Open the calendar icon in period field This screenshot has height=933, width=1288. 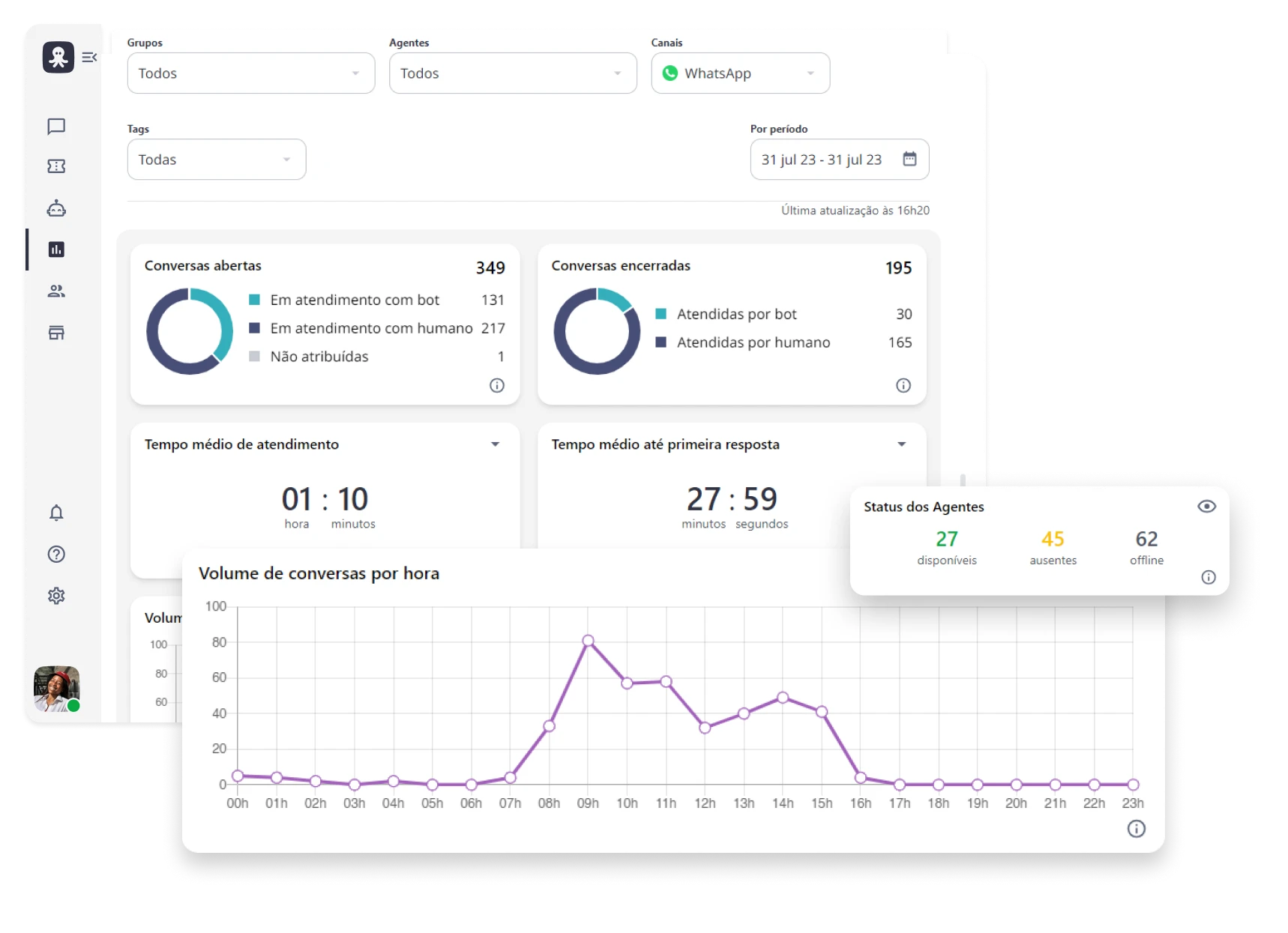(x=909, y=159)
